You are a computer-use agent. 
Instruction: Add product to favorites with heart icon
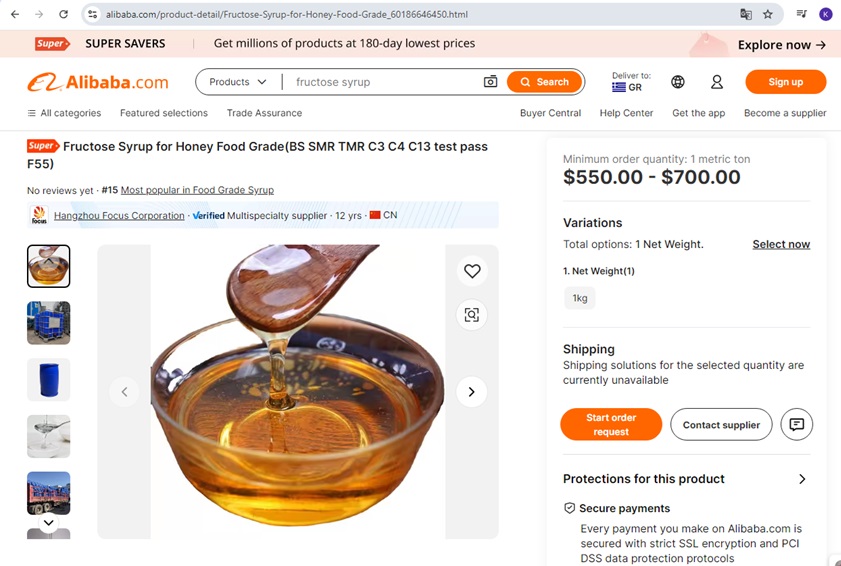[472, 271]
